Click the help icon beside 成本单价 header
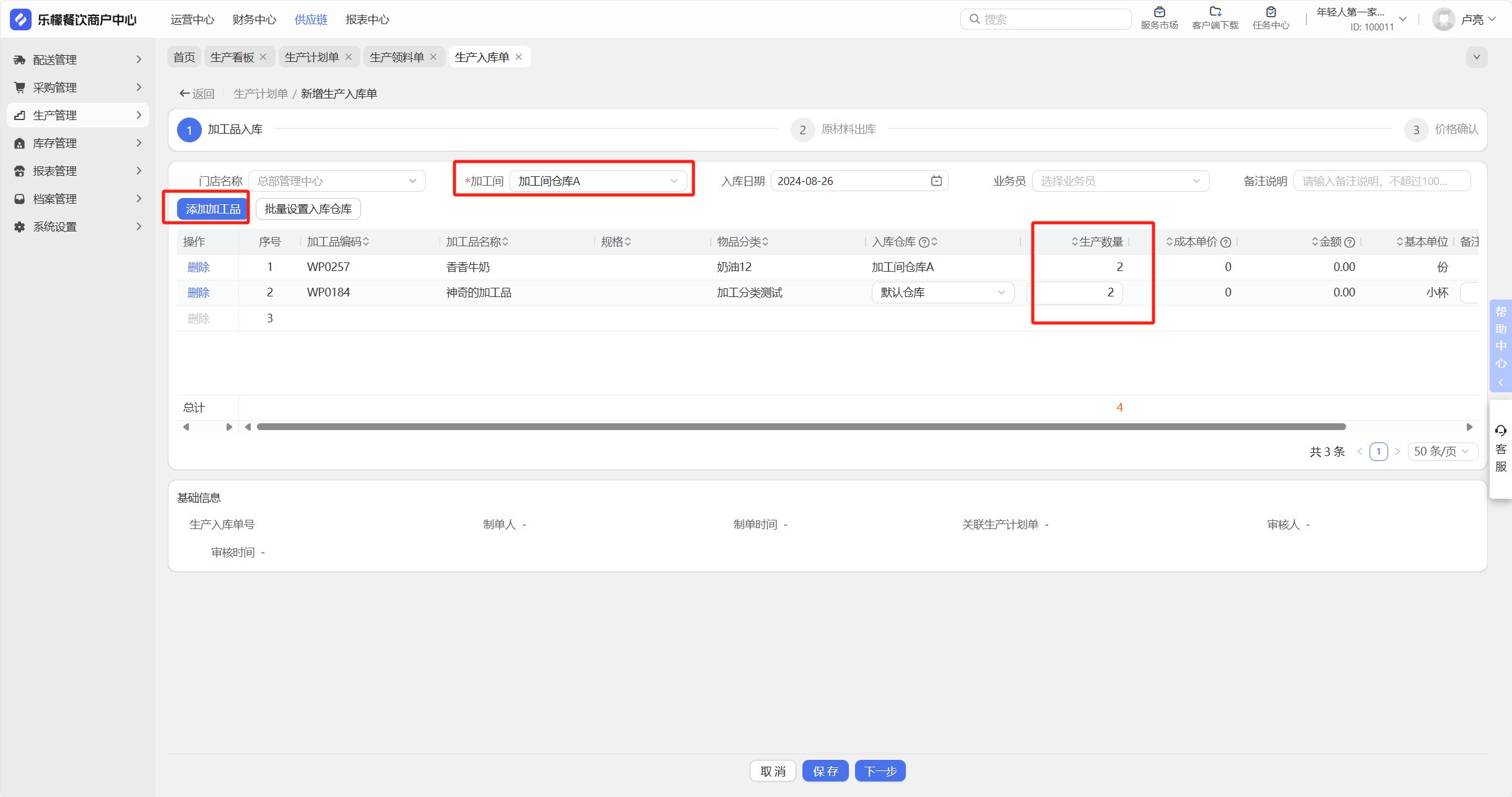Image resolution: width=1512 pixels, height=797 pixels. point(1226,242)
